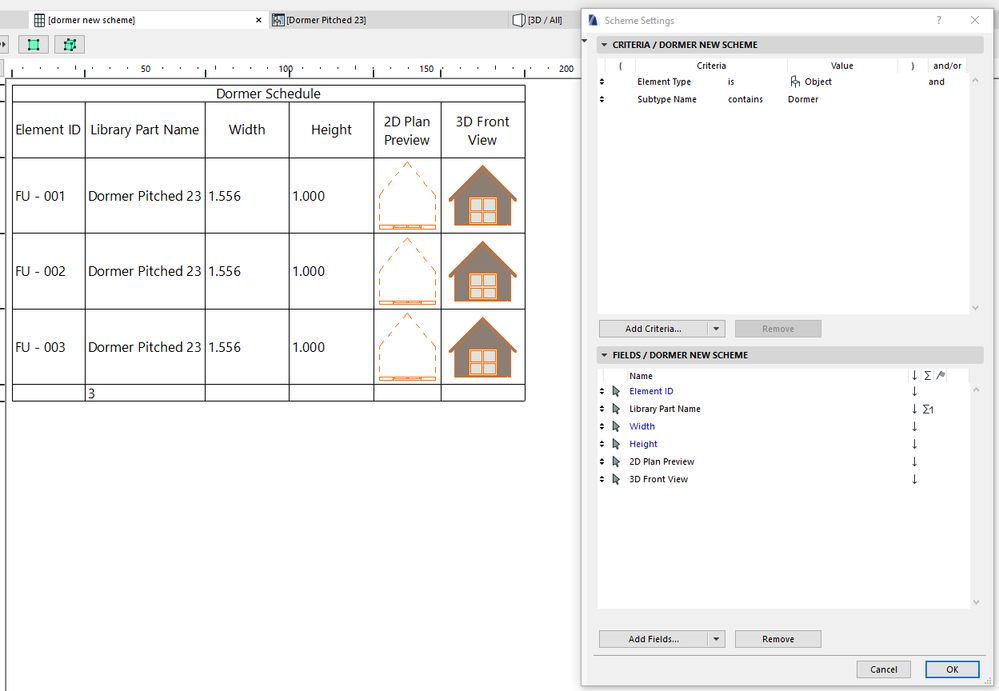Click scroll down arrow of Fields list
The height and width of the screenshot is (691, 999).
[975, 602]
